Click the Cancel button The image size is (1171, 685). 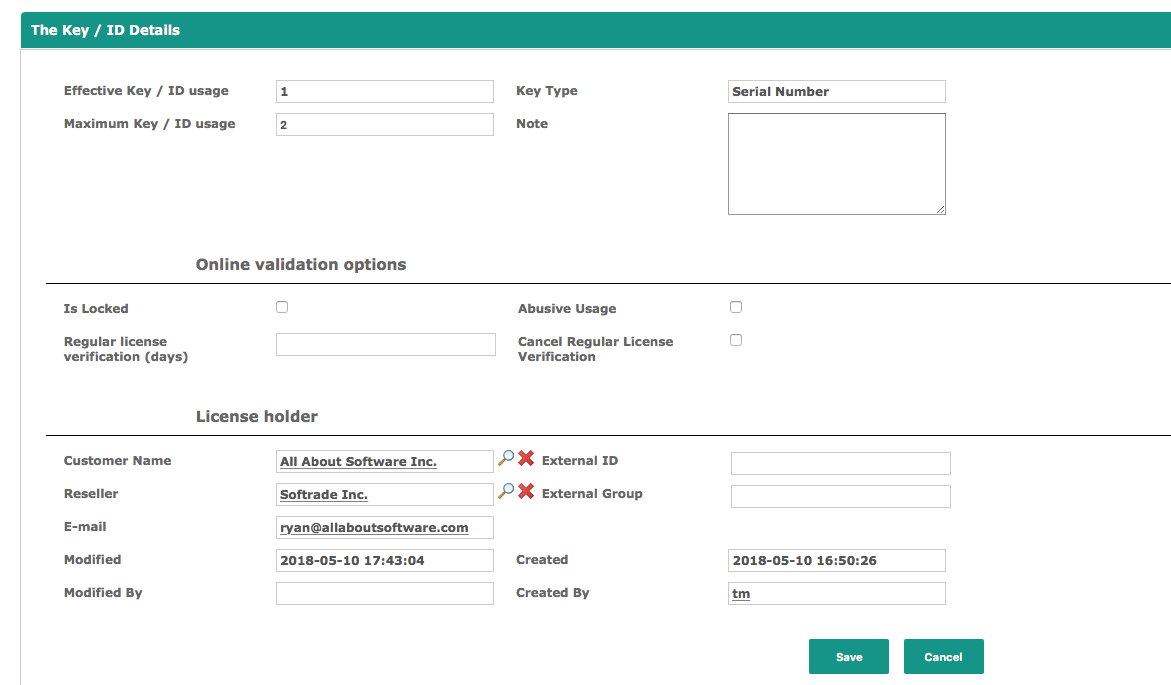943,657
